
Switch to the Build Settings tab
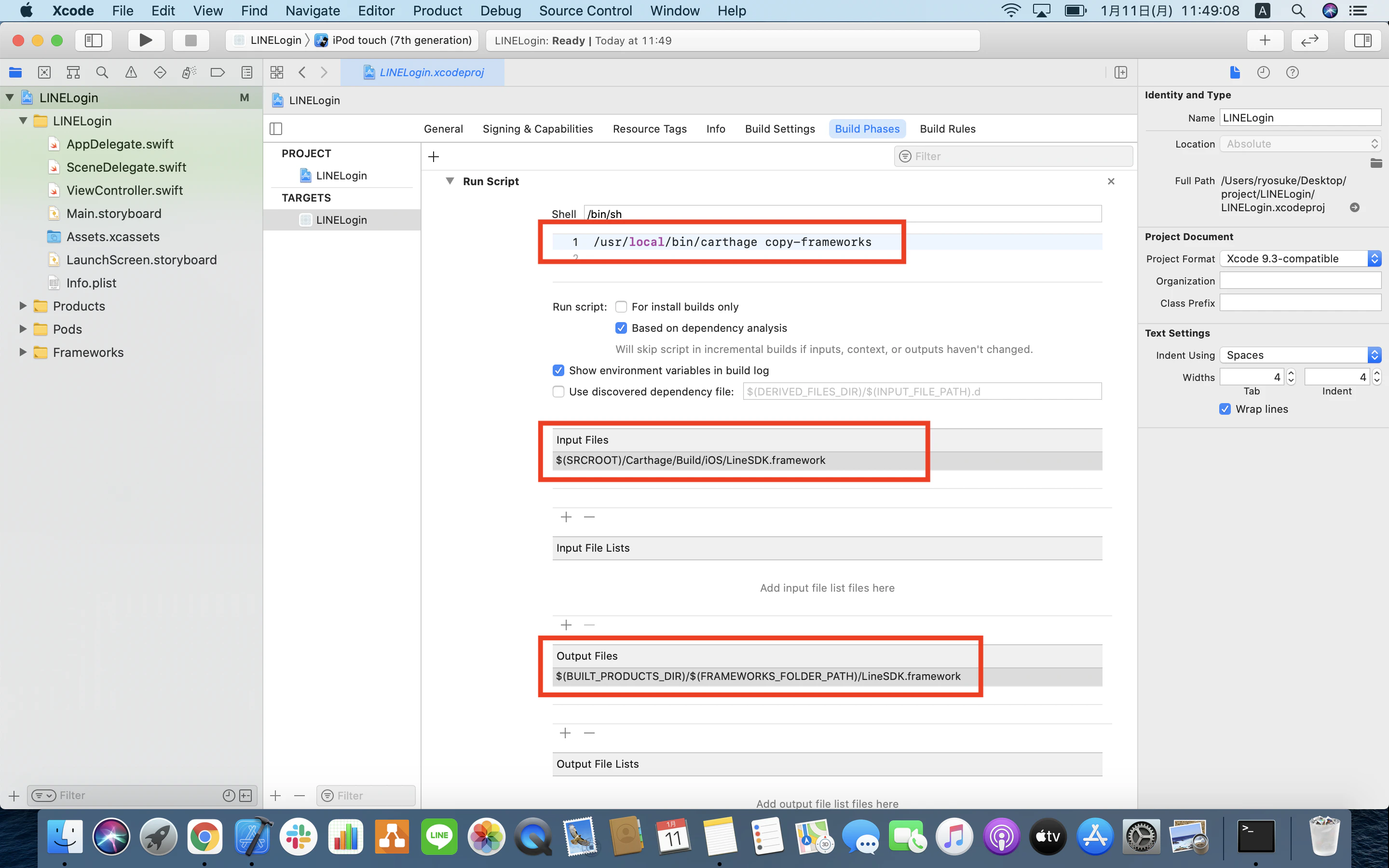(779, 129)
